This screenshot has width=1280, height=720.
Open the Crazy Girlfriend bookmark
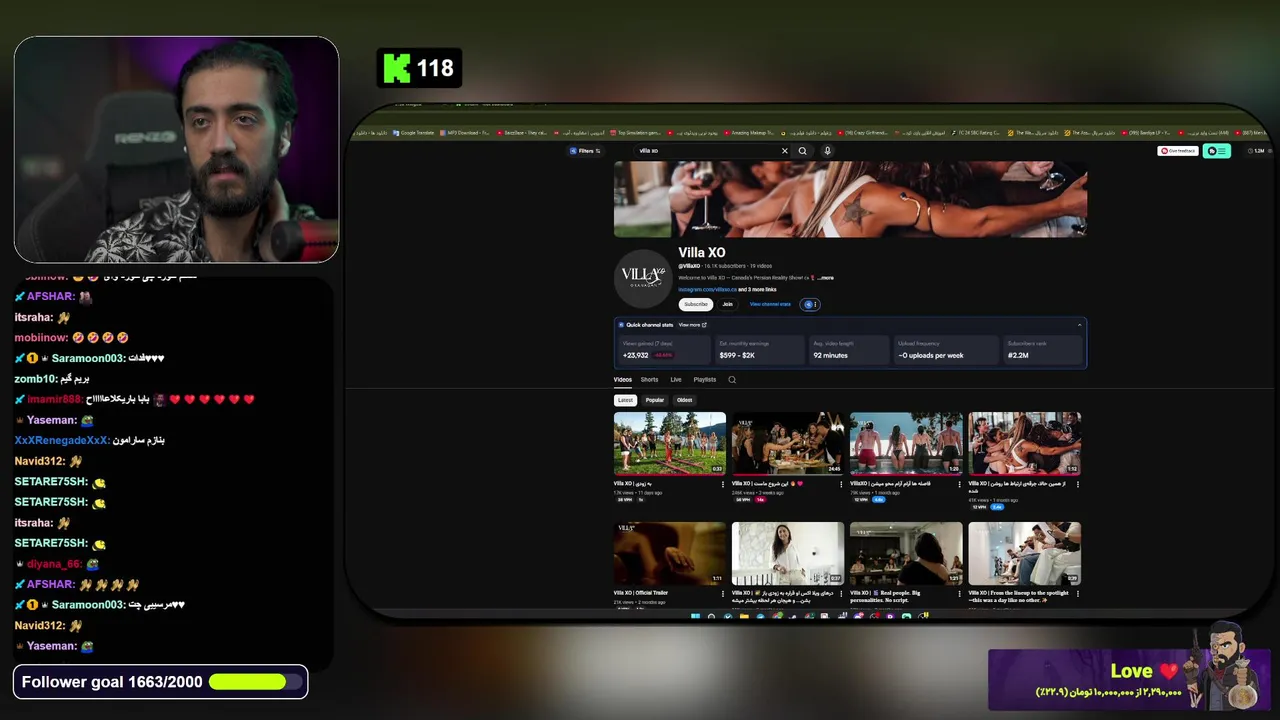[x=863, y=133]
